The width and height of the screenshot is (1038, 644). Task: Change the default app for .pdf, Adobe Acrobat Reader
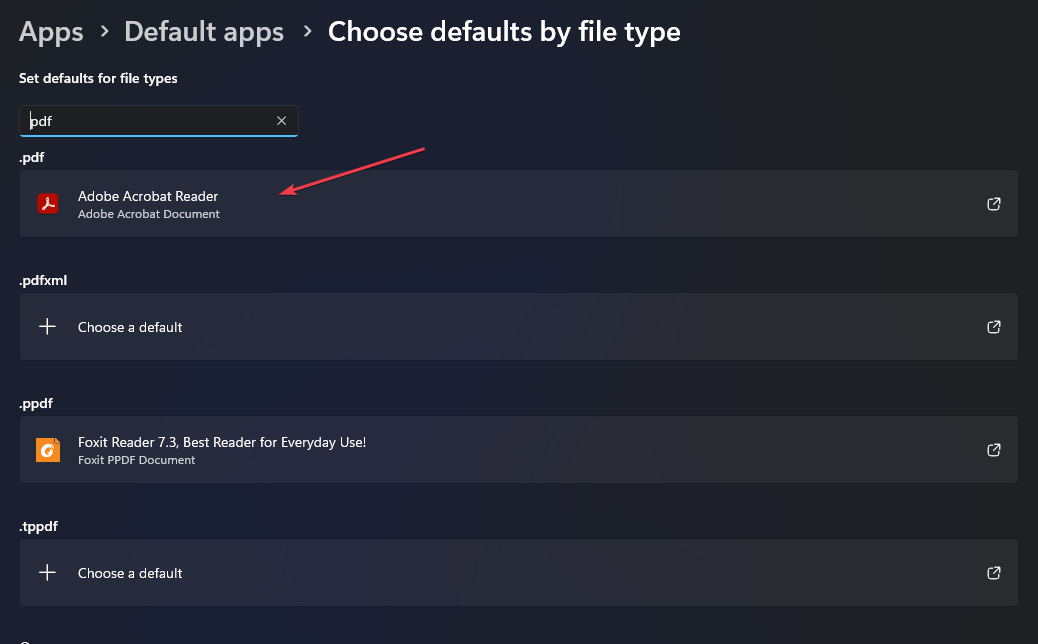coord(518,203)
